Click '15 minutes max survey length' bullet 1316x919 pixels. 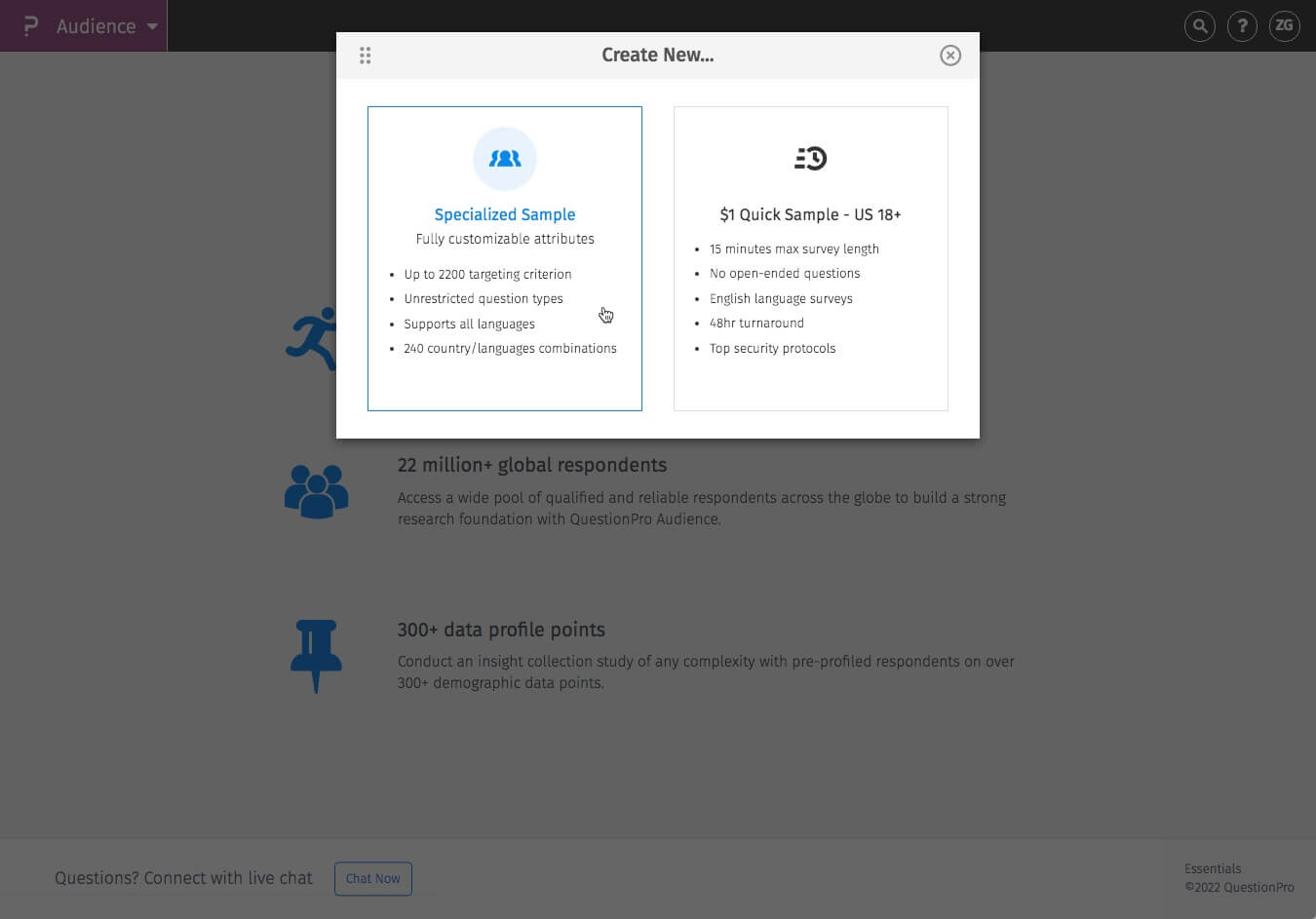pos(794,249)
